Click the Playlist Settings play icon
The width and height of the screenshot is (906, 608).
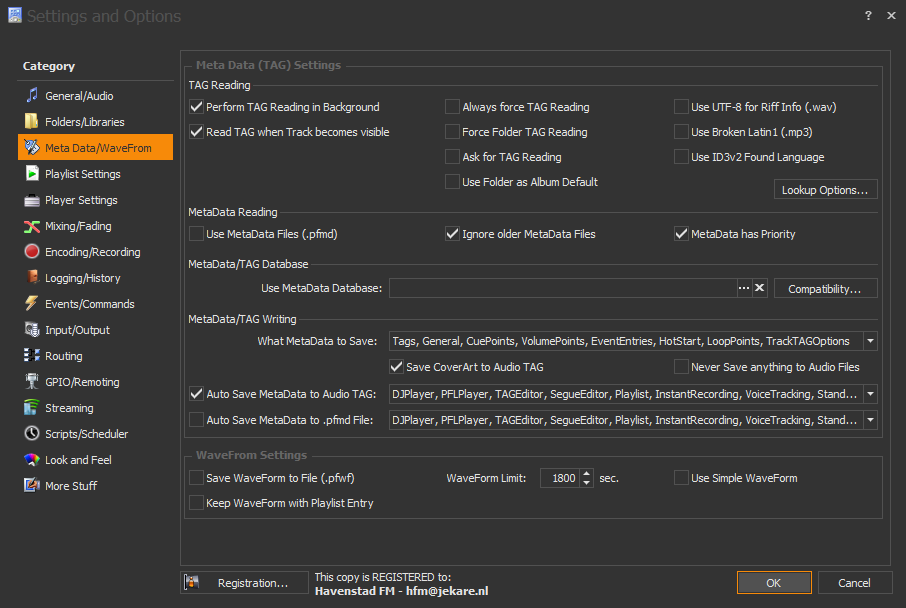[32, 173]
